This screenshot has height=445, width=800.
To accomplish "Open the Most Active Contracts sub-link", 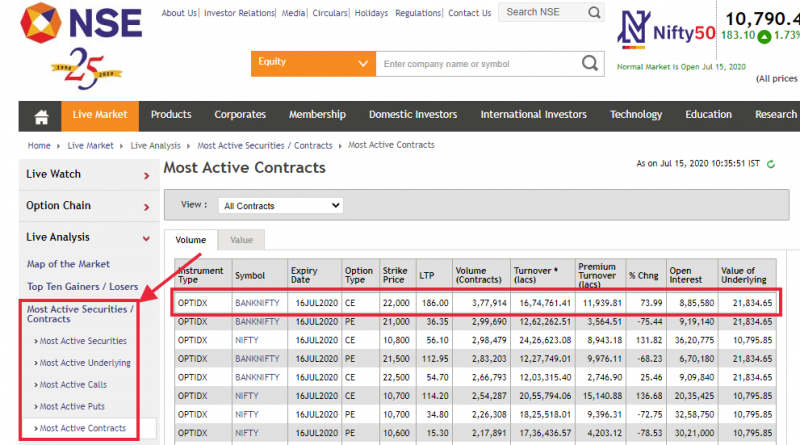I will click(x=83, y=428).
